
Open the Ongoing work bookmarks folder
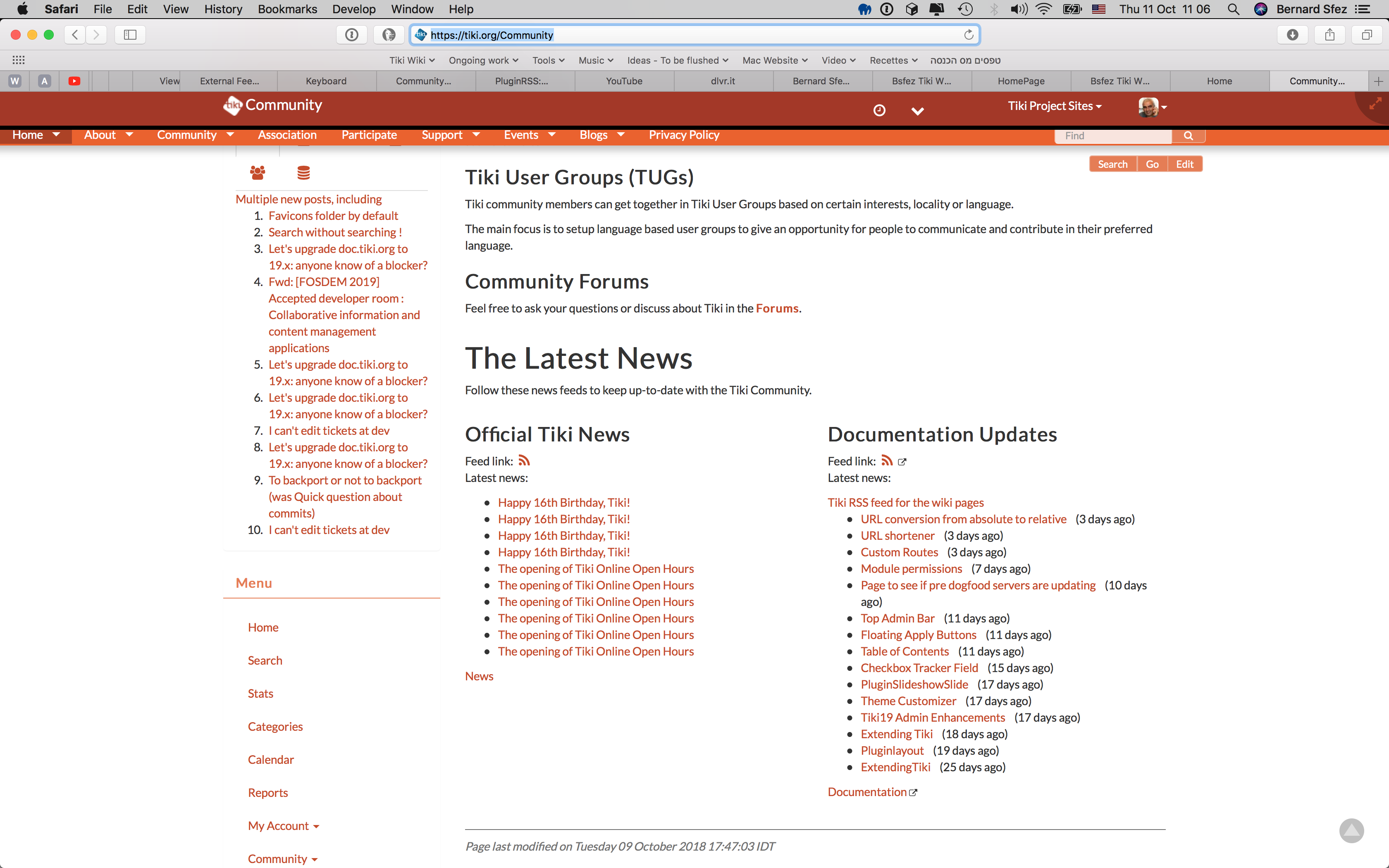click(483, 60)
